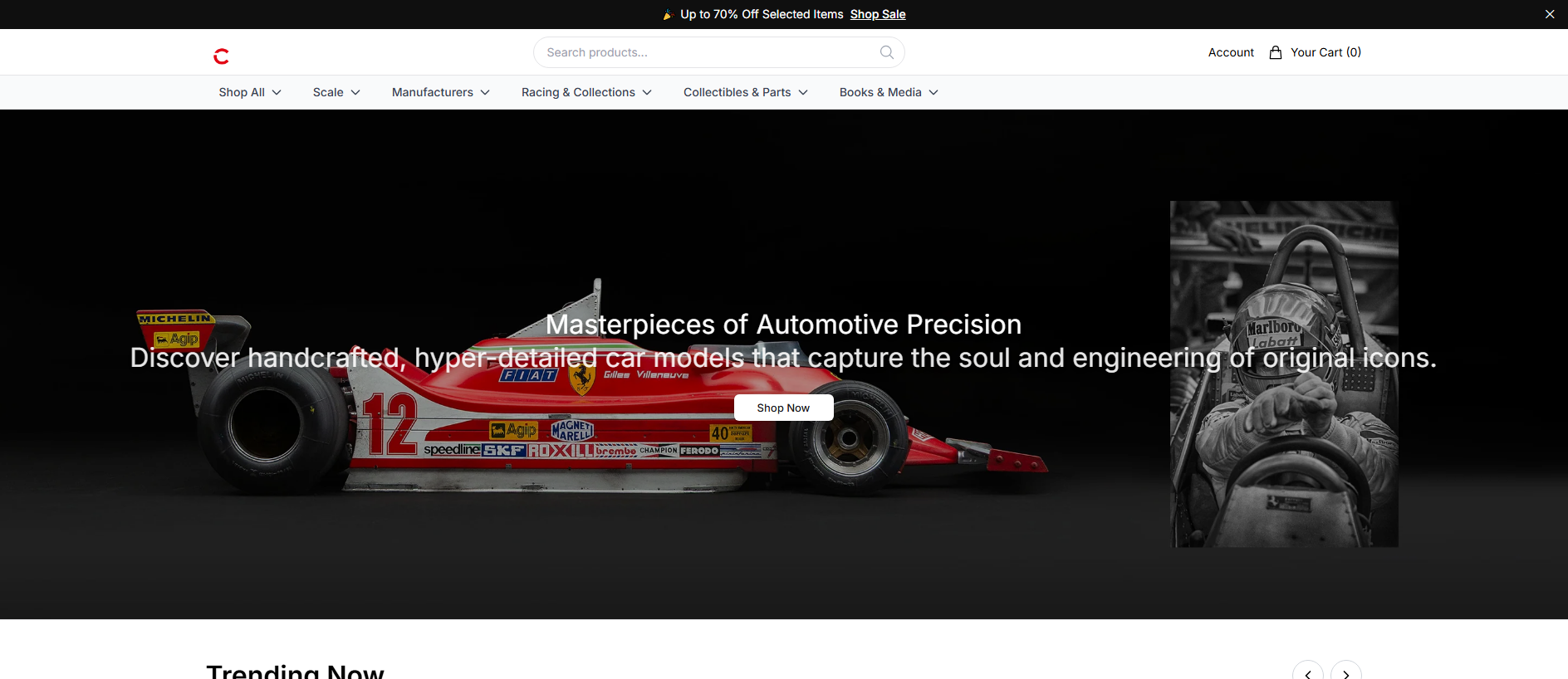Click the red C site logo
The image size is (1568, 679).
221,56
